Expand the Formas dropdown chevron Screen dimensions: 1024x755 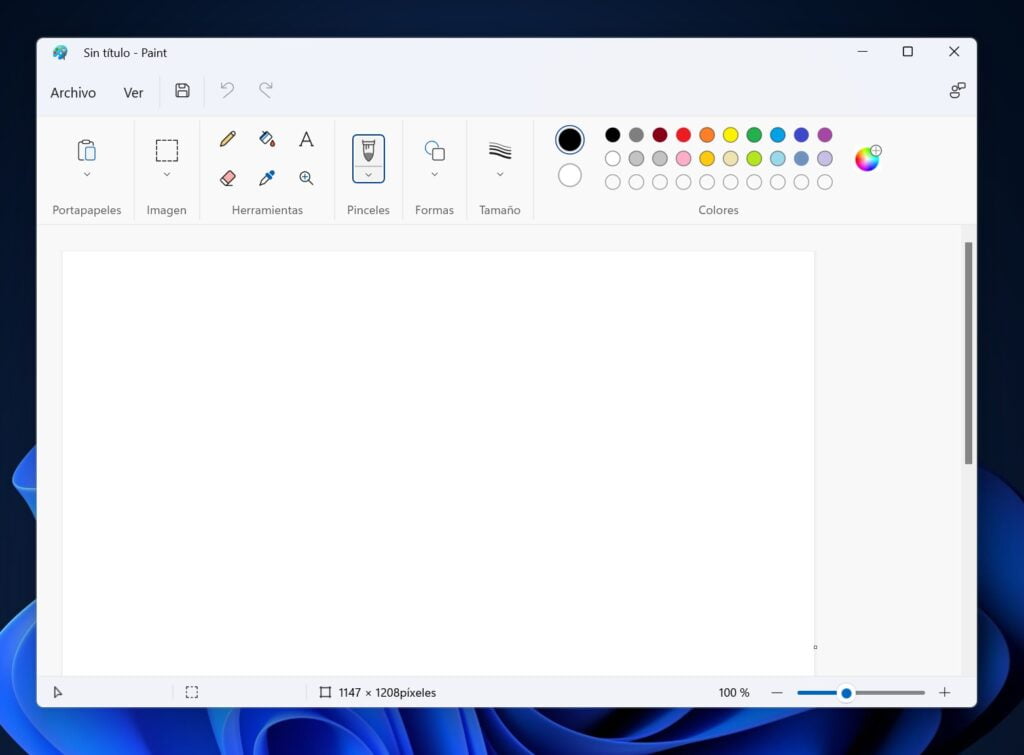pyautogui.click(x=434, y=174)
